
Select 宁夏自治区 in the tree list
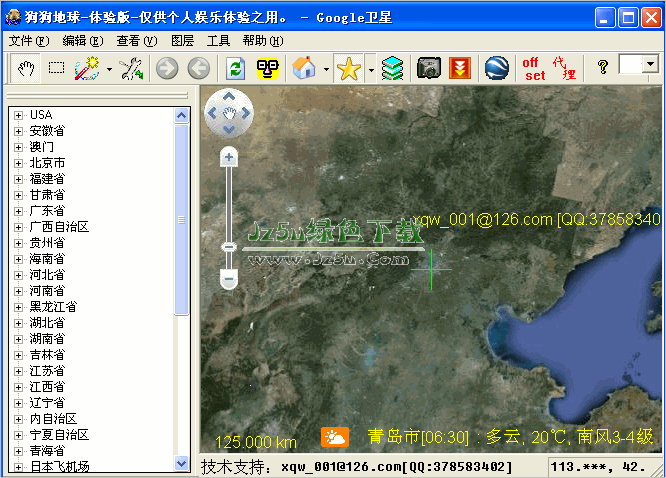(x=59, y=435)
